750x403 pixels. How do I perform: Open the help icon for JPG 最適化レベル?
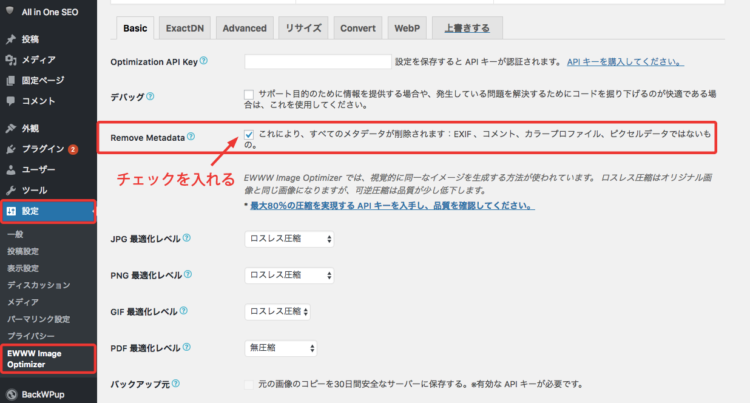[x=186, y=238]
